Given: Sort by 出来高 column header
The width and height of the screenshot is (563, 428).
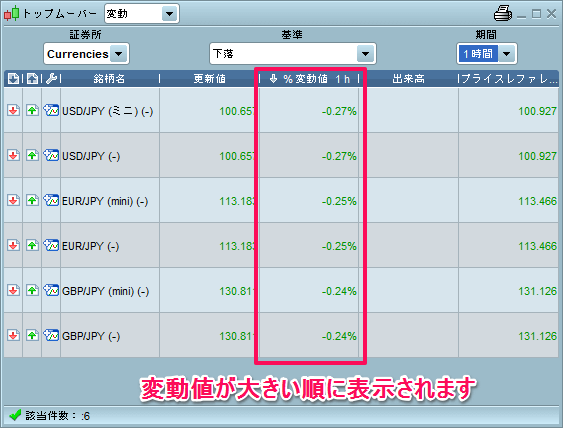Looking at the screenshot, I should (x=409, y=79).
